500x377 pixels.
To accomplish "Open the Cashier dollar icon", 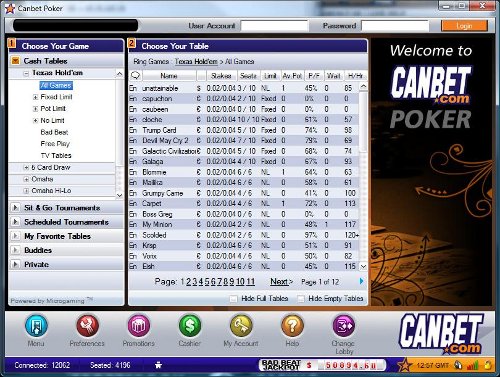I will pos(190,326).
